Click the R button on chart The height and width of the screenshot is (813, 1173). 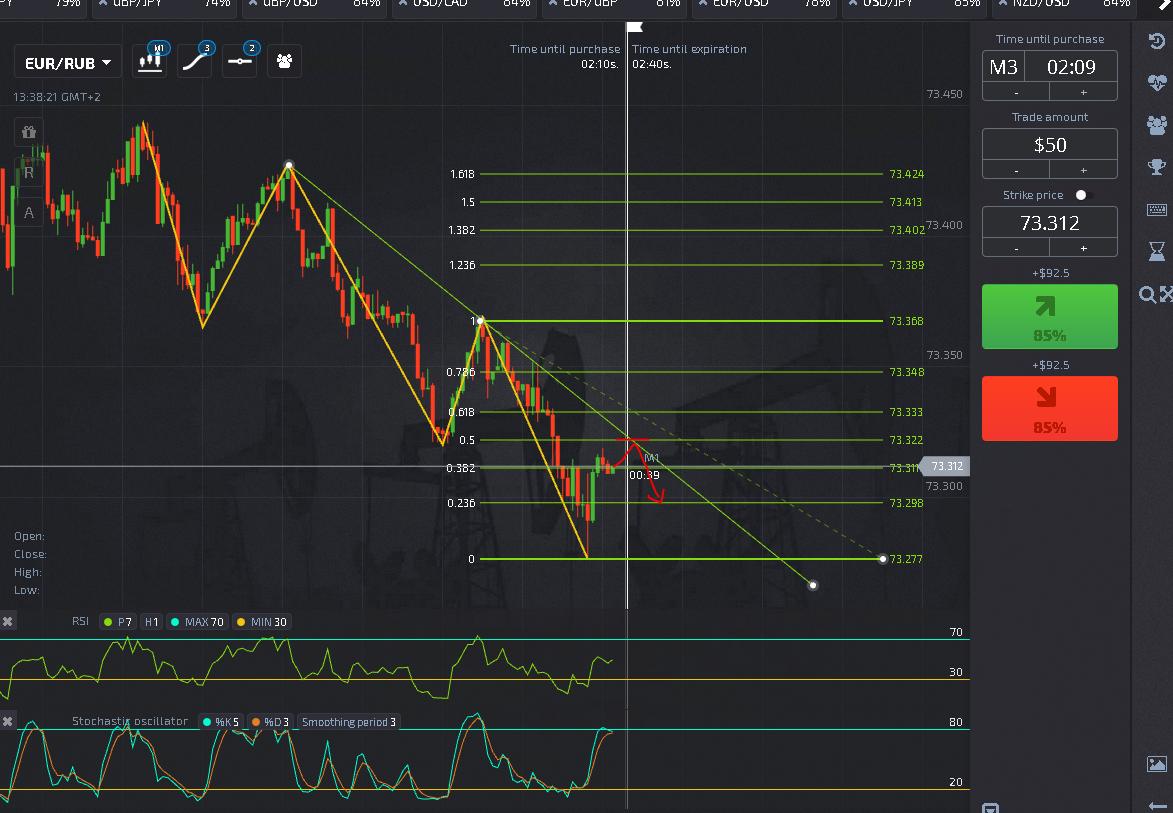[28, 173]
